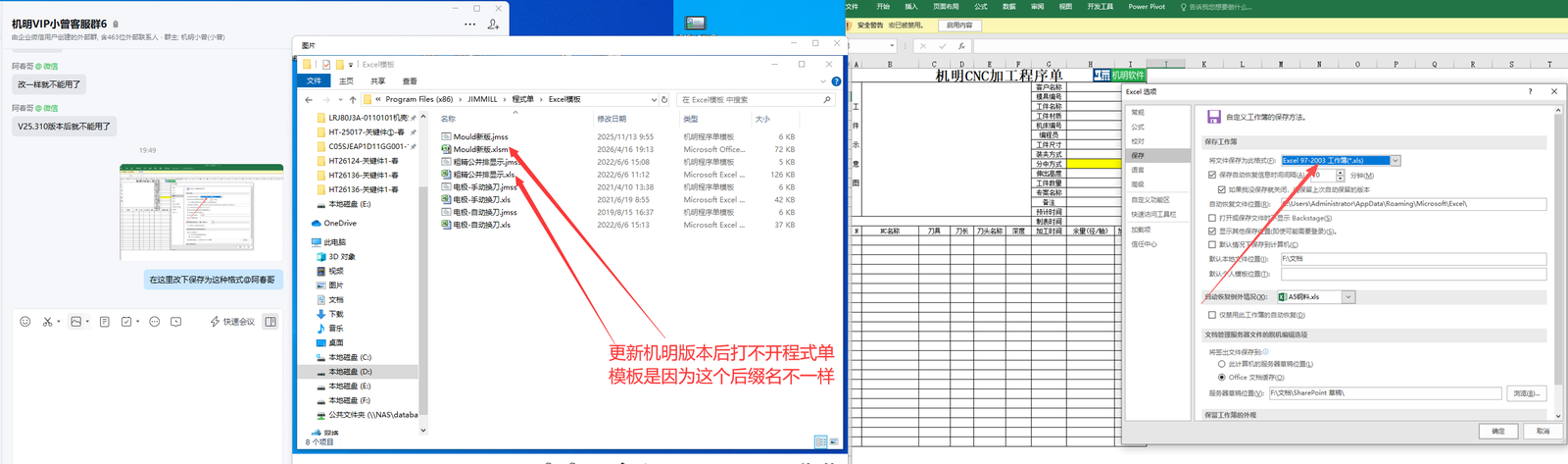Enable 默认情况下保存到计算机 checkbox
Viewport: 1568px width, 464px height.
click(x=1212, y=244)
